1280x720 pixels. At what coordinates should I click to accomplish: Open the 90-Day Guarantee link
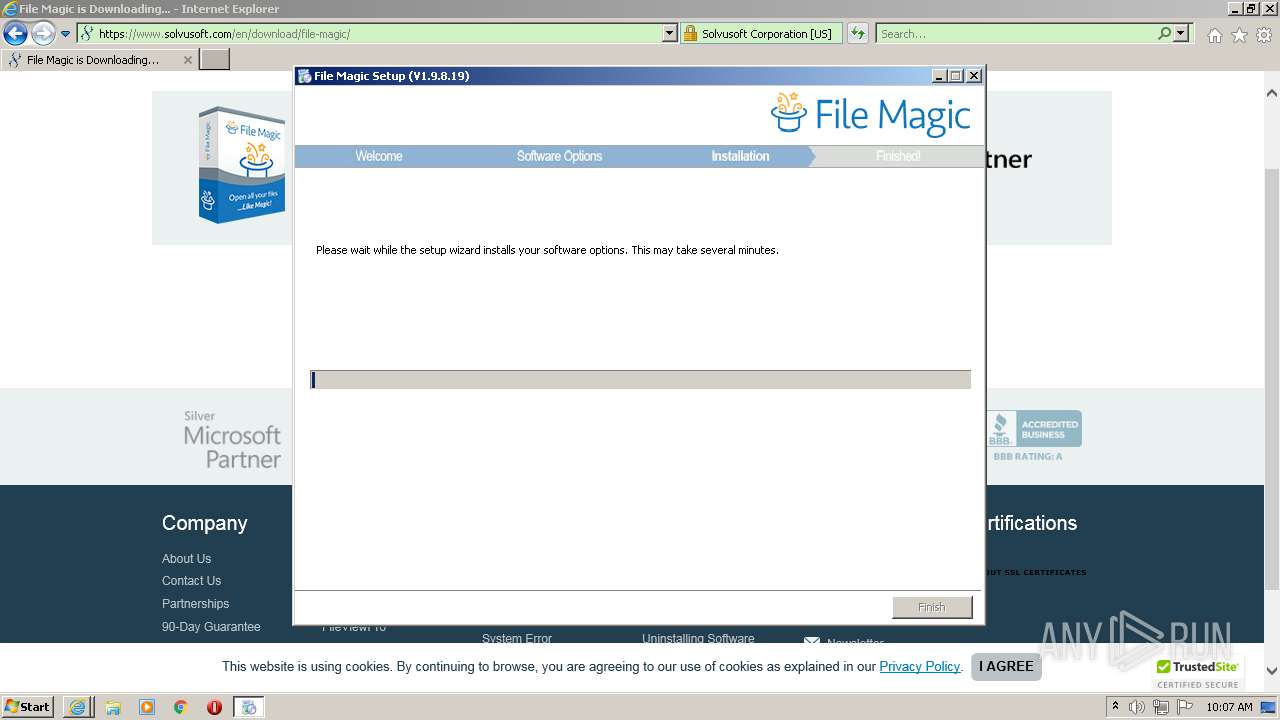point(211,627)
